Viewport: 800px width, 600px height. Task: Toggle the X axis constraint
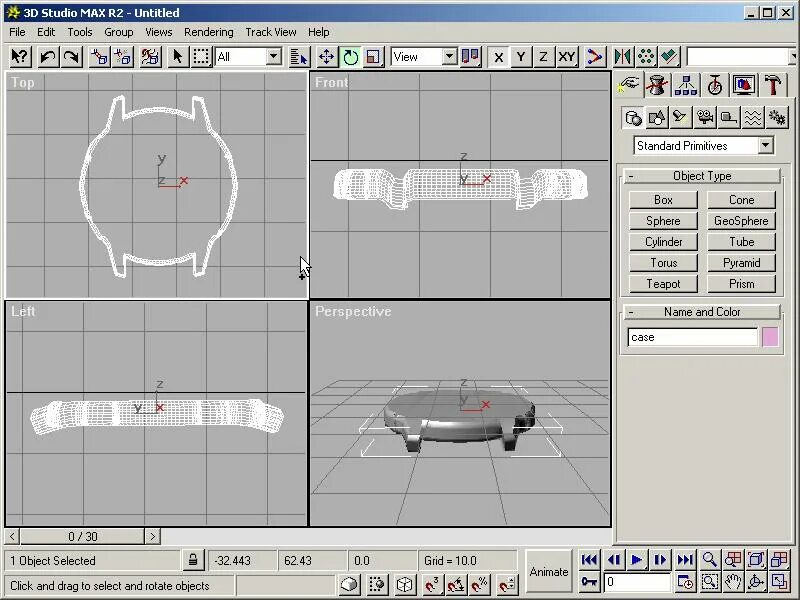tap(498, 57)
